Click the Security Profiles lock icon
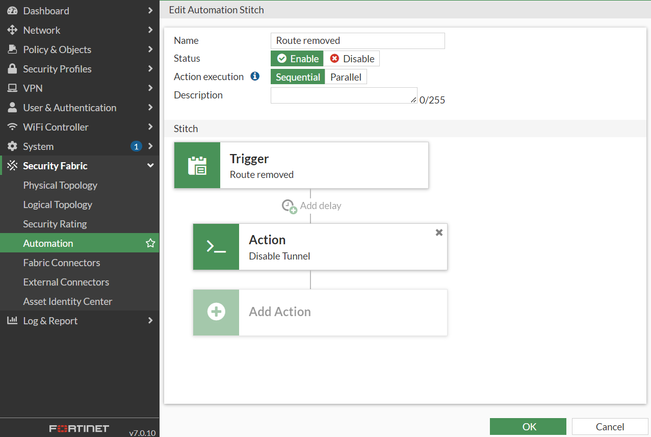 click(x=12, y=69)
